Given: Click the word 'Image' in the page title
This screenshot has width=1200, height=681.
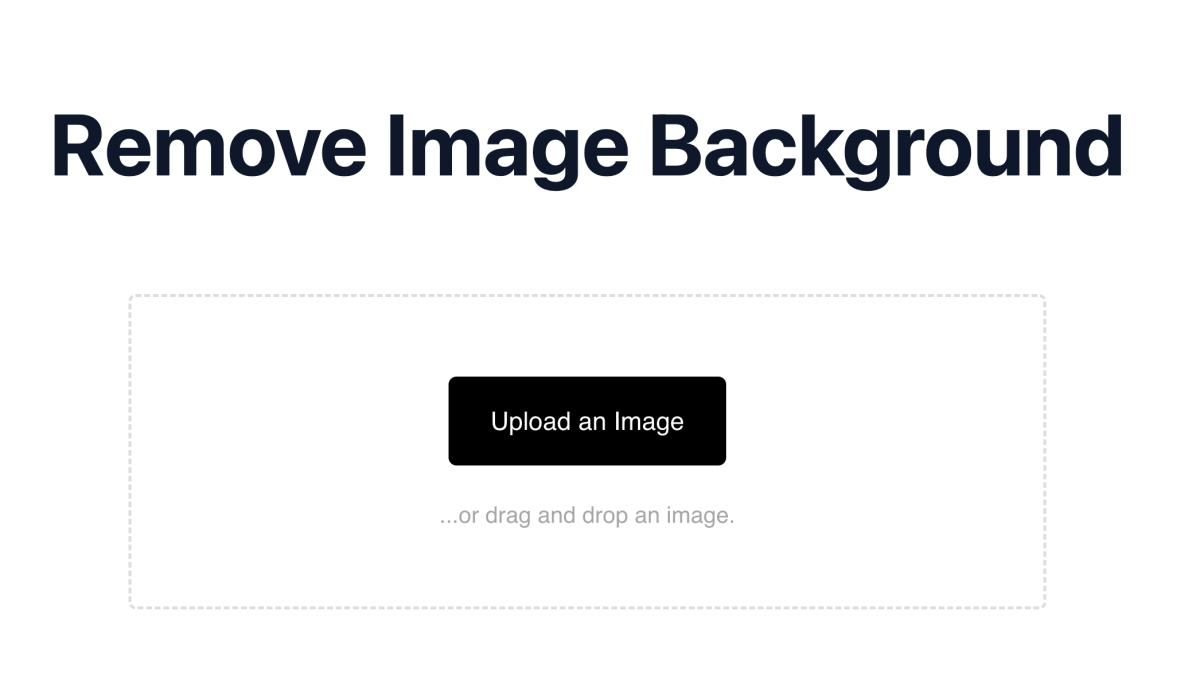Looking at the screenshot, I should coord(508,150).
